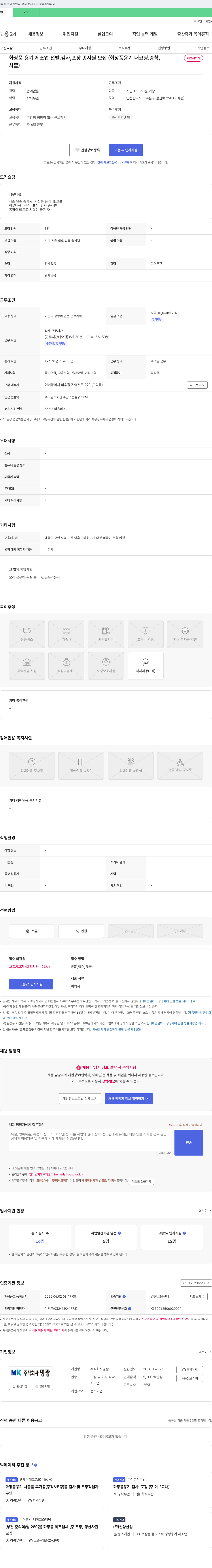
Task: Click the 장애인용 승강기 icon
Action: click(81, 765)
